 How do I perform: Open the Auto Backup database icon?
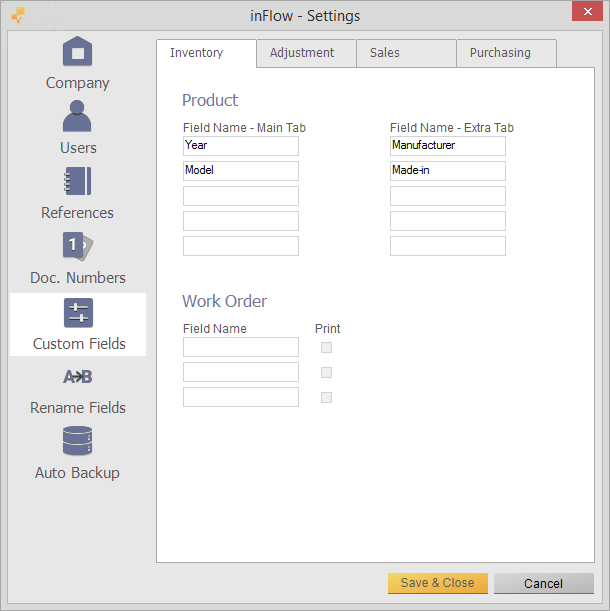point(78,441)
